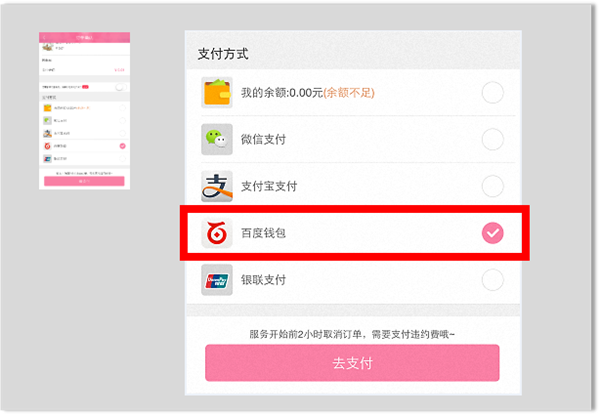
Task: Click Baidu Wallet icon in small preview
Action: [x=47, y=146]
